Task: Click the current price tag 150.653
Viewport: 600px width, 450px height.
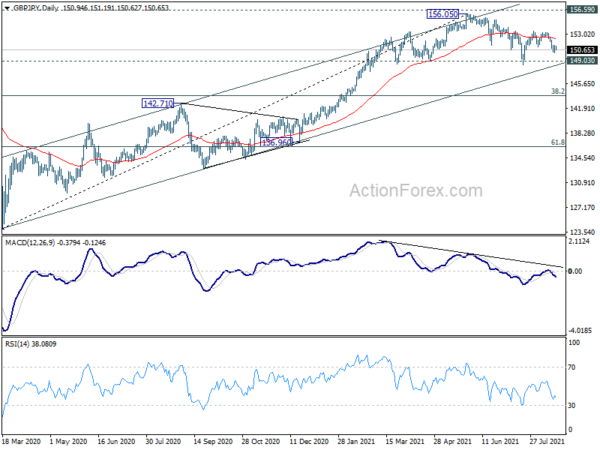Action: (x=582, y=50)
